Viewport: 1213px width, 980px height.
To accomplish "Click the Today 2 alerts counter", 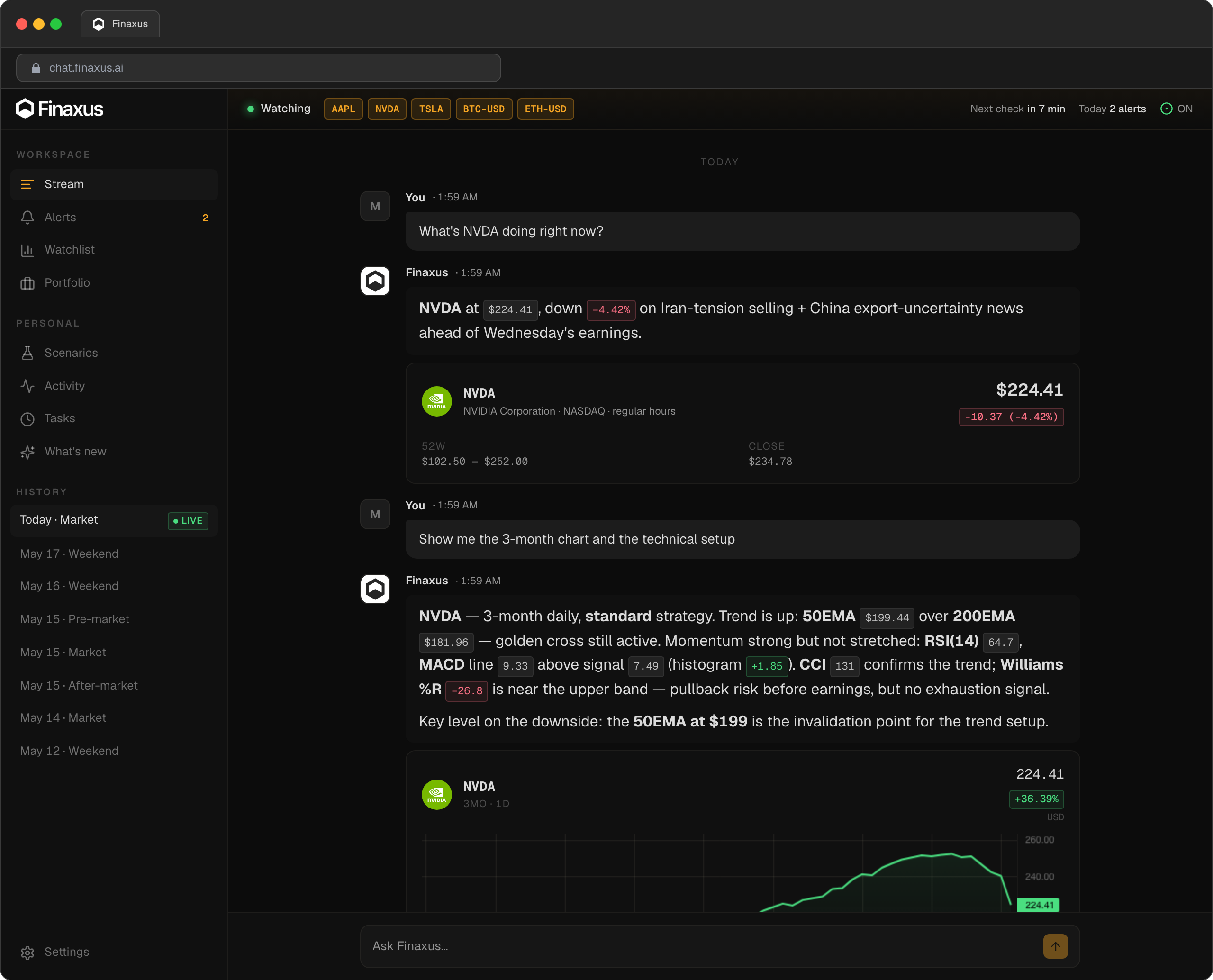I will tap(1112, 109).
